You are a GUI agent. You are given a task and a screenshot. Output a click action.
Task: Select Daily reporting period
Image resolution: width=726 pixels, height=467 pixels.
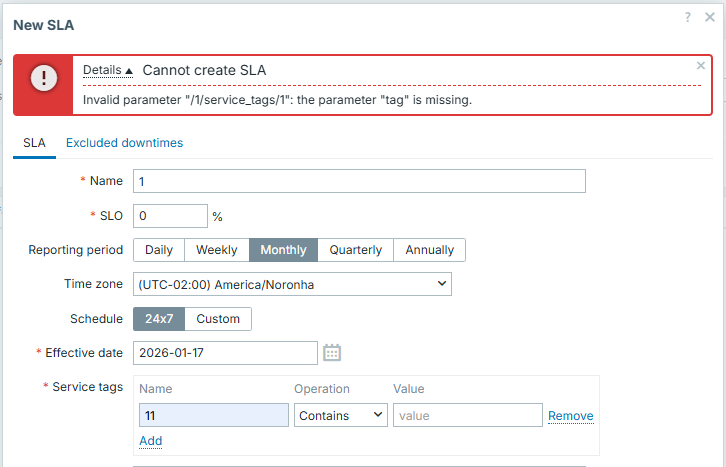(x=159, y=250)
